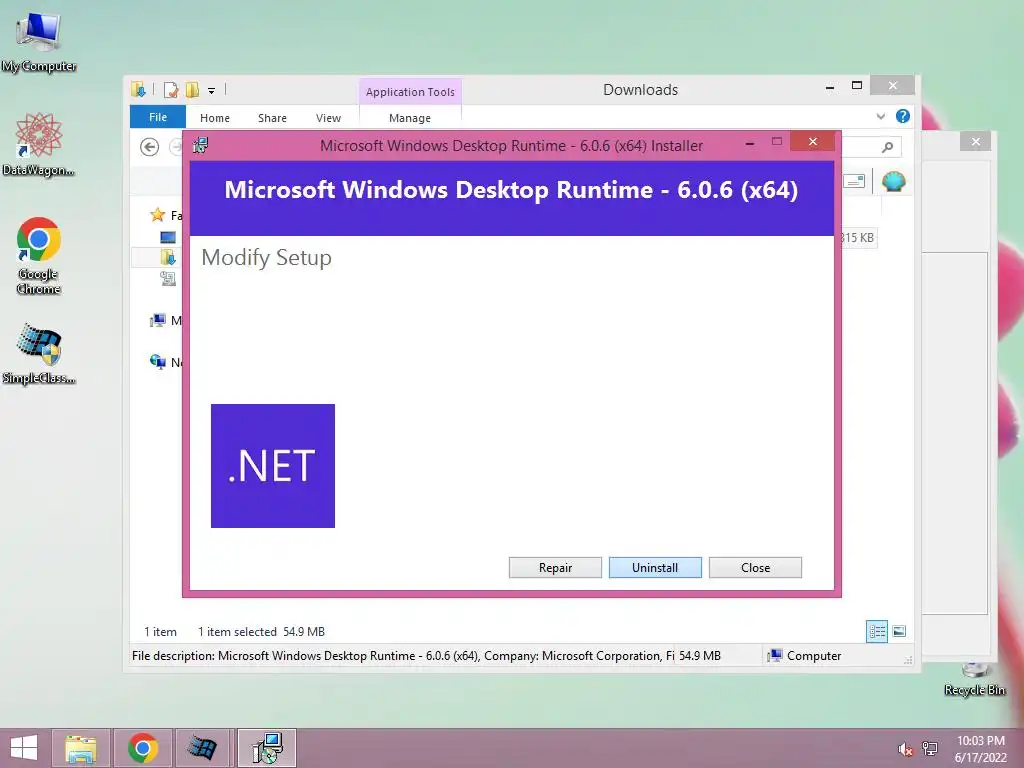Minimize the Downloads explorer window
This screenshot has height=768, width=1024.
click(829, 88)
